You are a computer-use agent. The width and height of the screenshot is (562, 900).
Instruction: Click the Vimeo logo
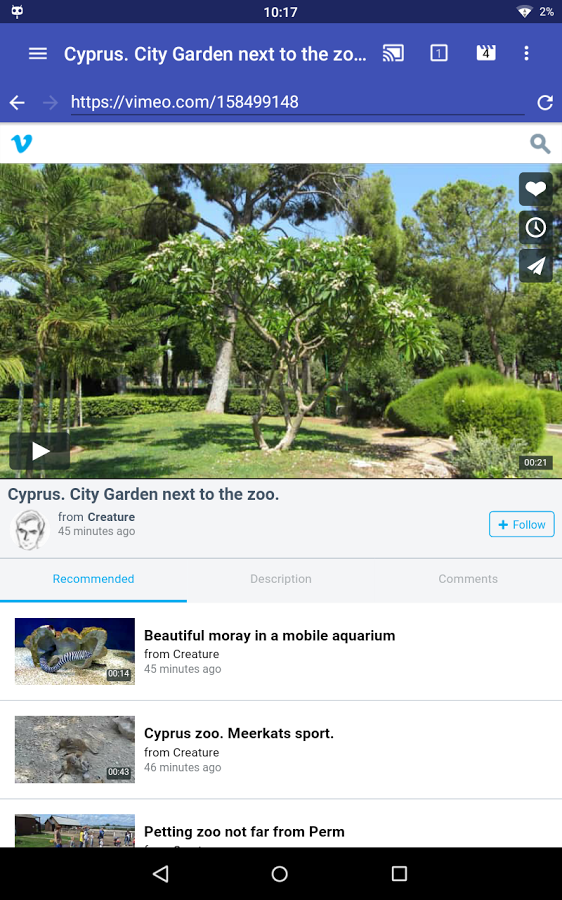[x=22, y=143]
